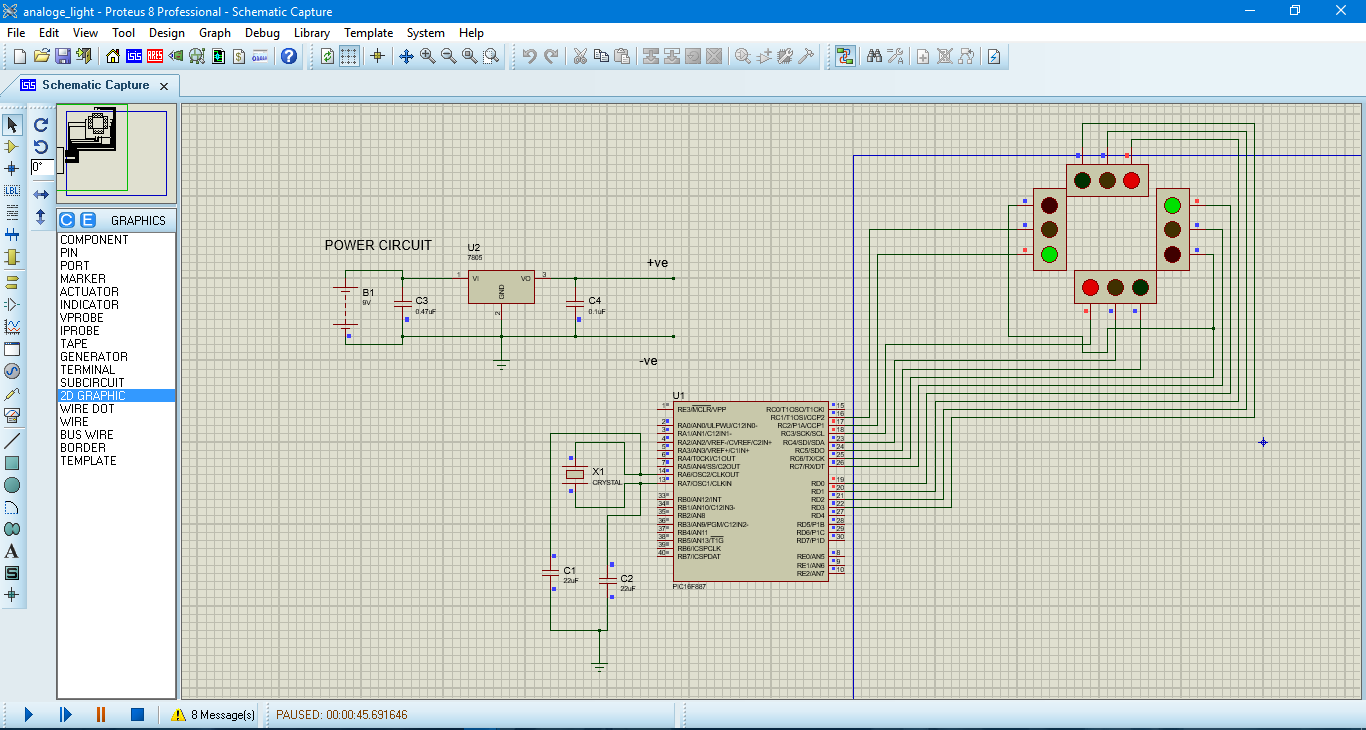
Task: Play the simulation
Action: pyautogui.click(x=28, y=714)
